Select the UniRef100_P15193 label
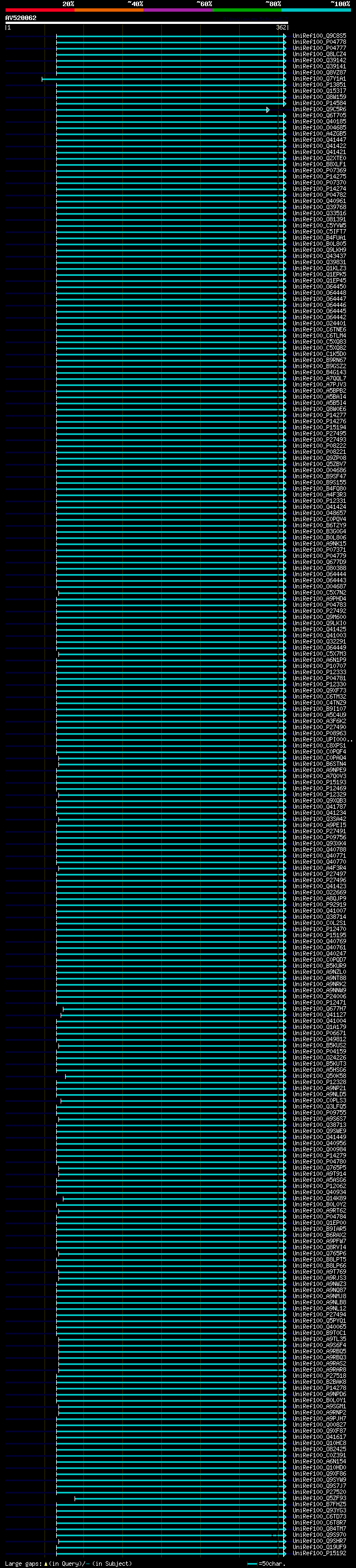Screen dimensions: 356x1568 click(x=319, y=782)
